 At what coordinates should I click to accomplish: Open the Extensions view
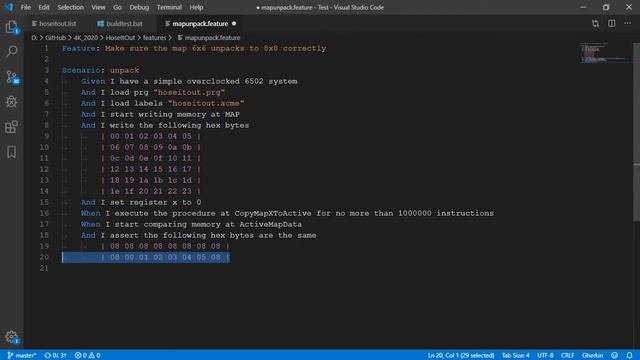[x=11, y=127]
